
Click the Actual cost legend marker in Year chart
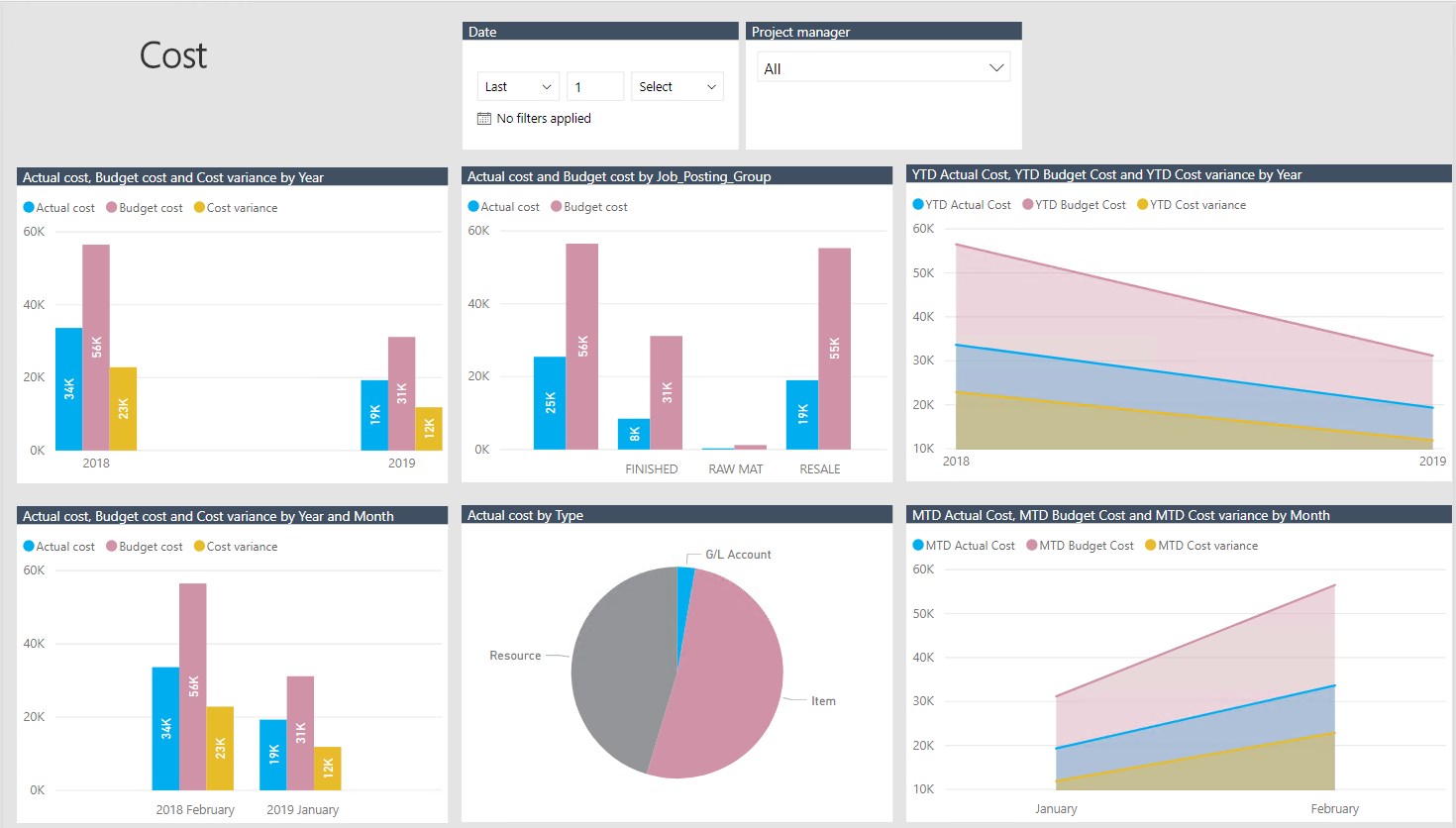[29, 208]
